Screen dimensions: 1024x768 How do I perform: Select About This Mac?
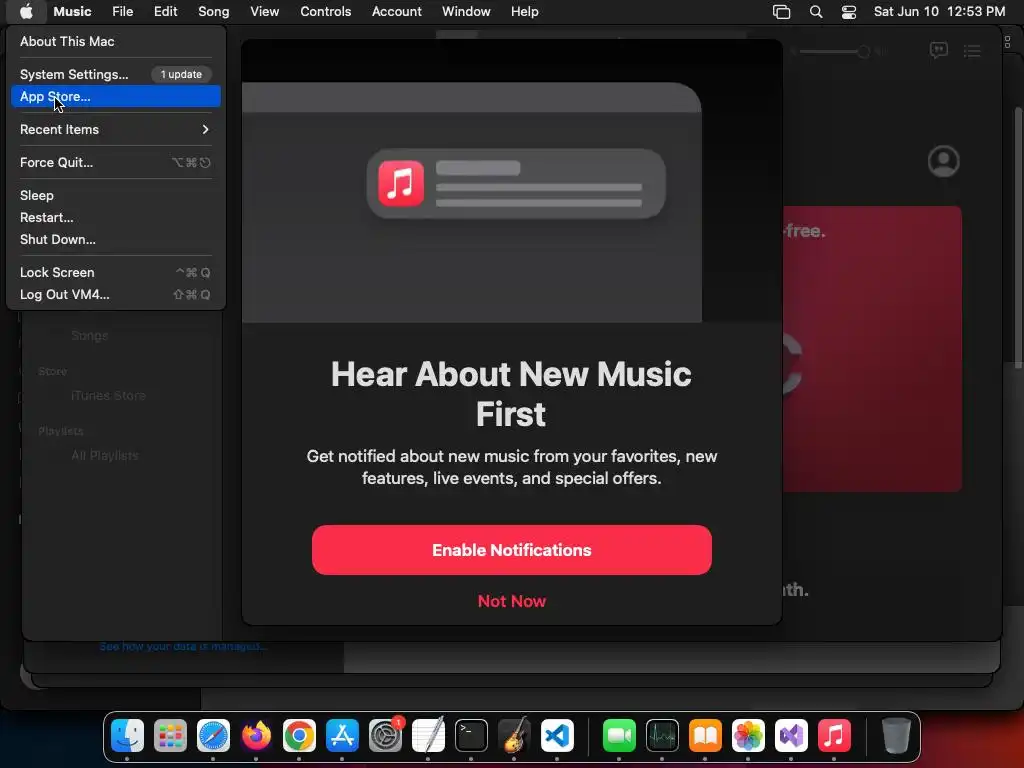(116, 41)
